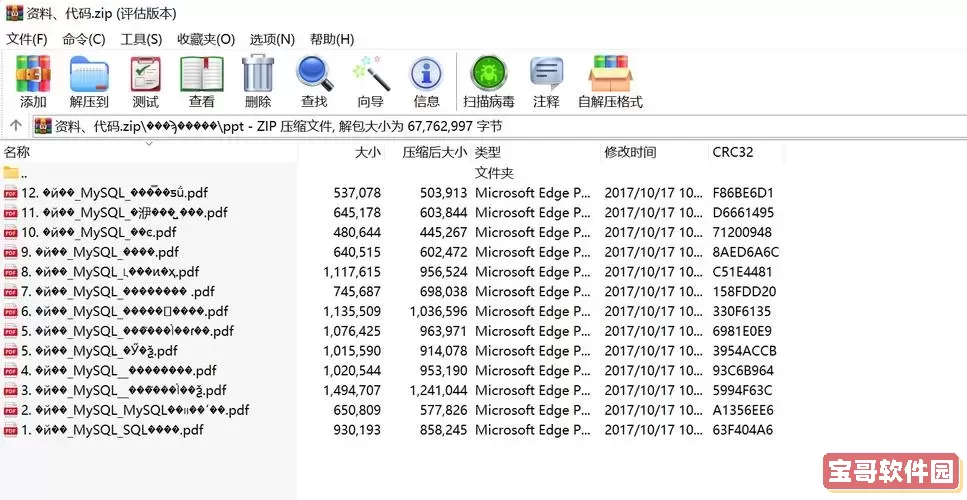Click CRC32 value 63F404A6
The height and width of the screenshot is (500, 967).
tap(743, 430)
